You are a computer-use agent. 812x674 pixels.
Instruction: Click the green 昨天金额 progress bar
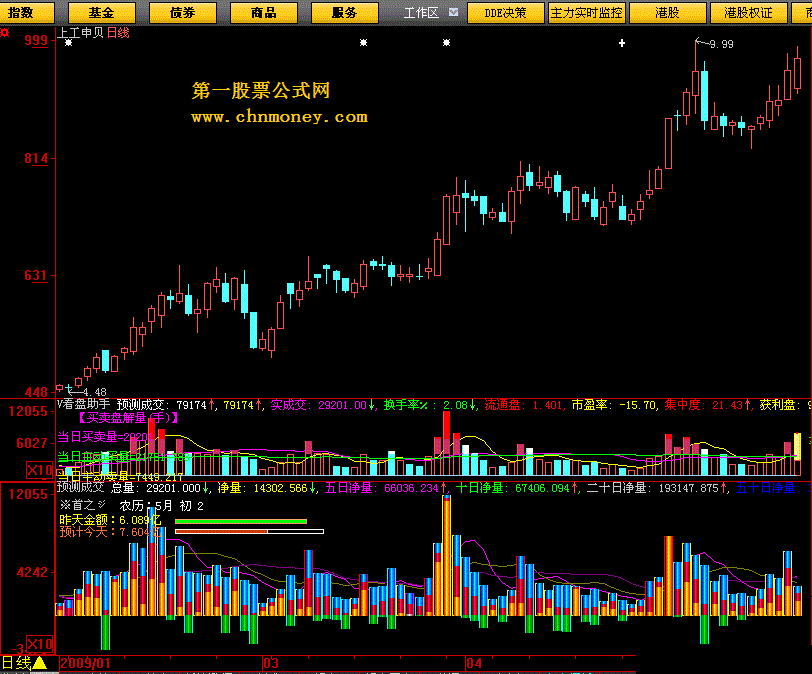(241, 521)
